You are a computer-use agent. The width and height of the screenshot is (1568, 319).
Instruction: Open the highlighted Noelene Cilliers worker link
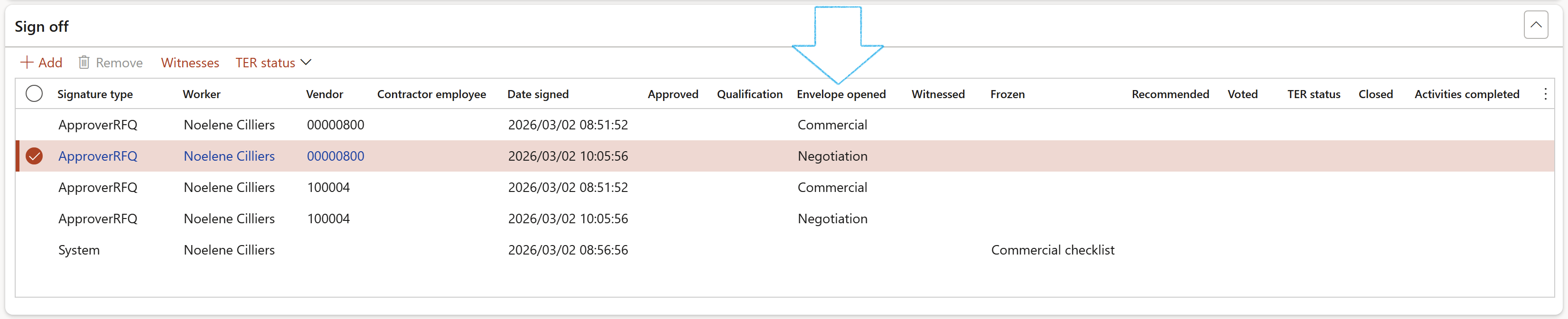(229, 156)
